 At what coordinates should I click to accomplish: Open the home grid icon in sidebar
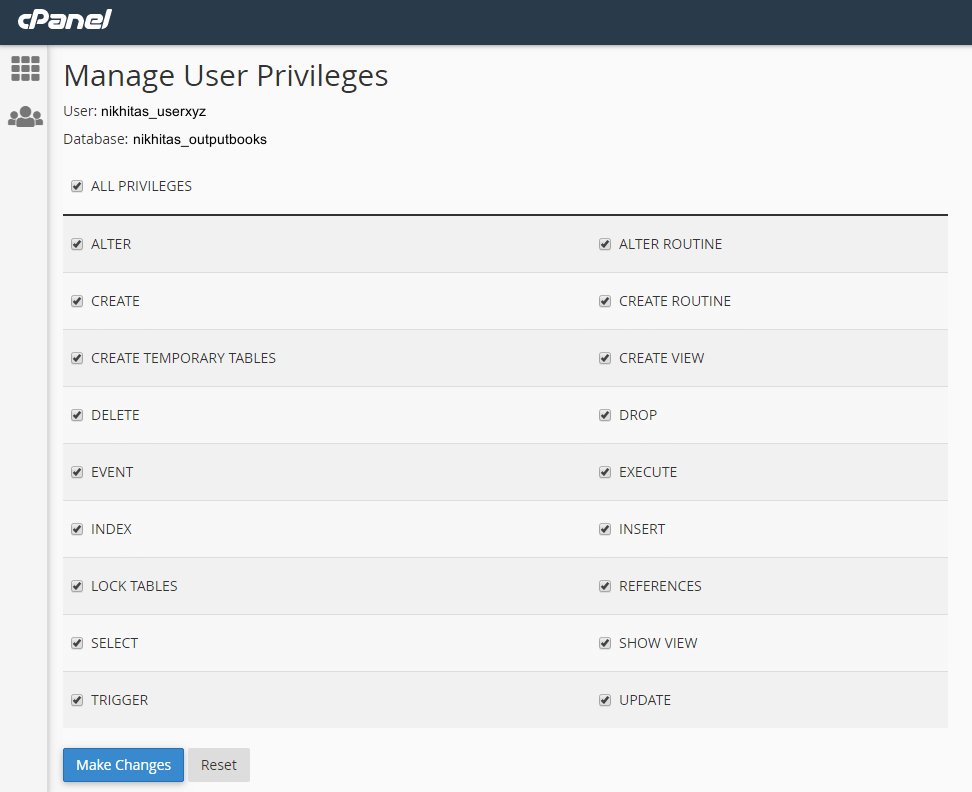(x=25, y=68)
